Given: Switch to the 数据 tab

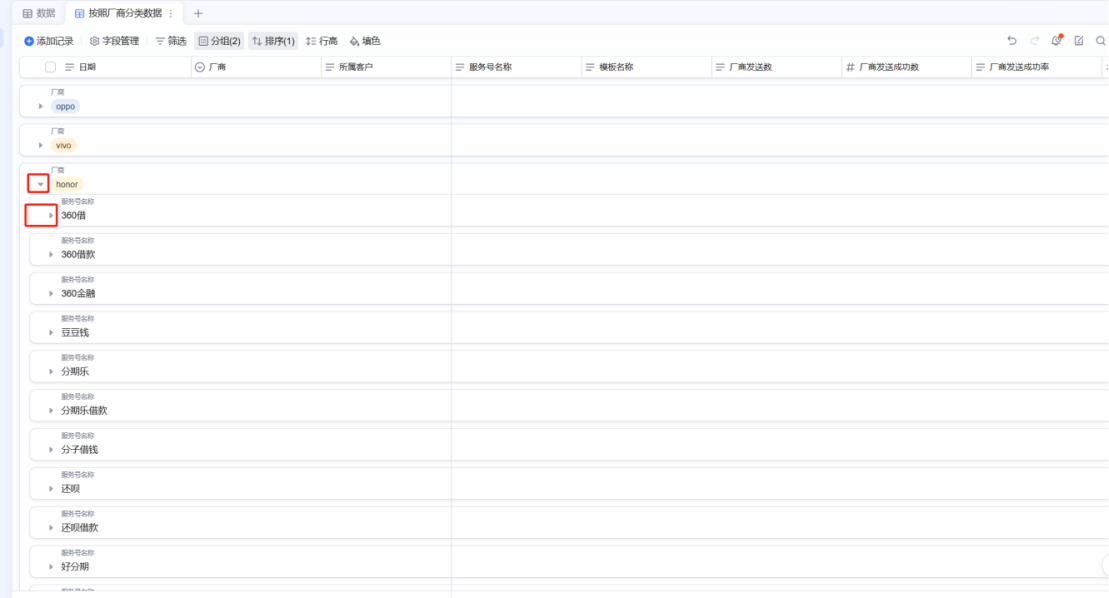Looking at the screenshot, I should point(39,13).
